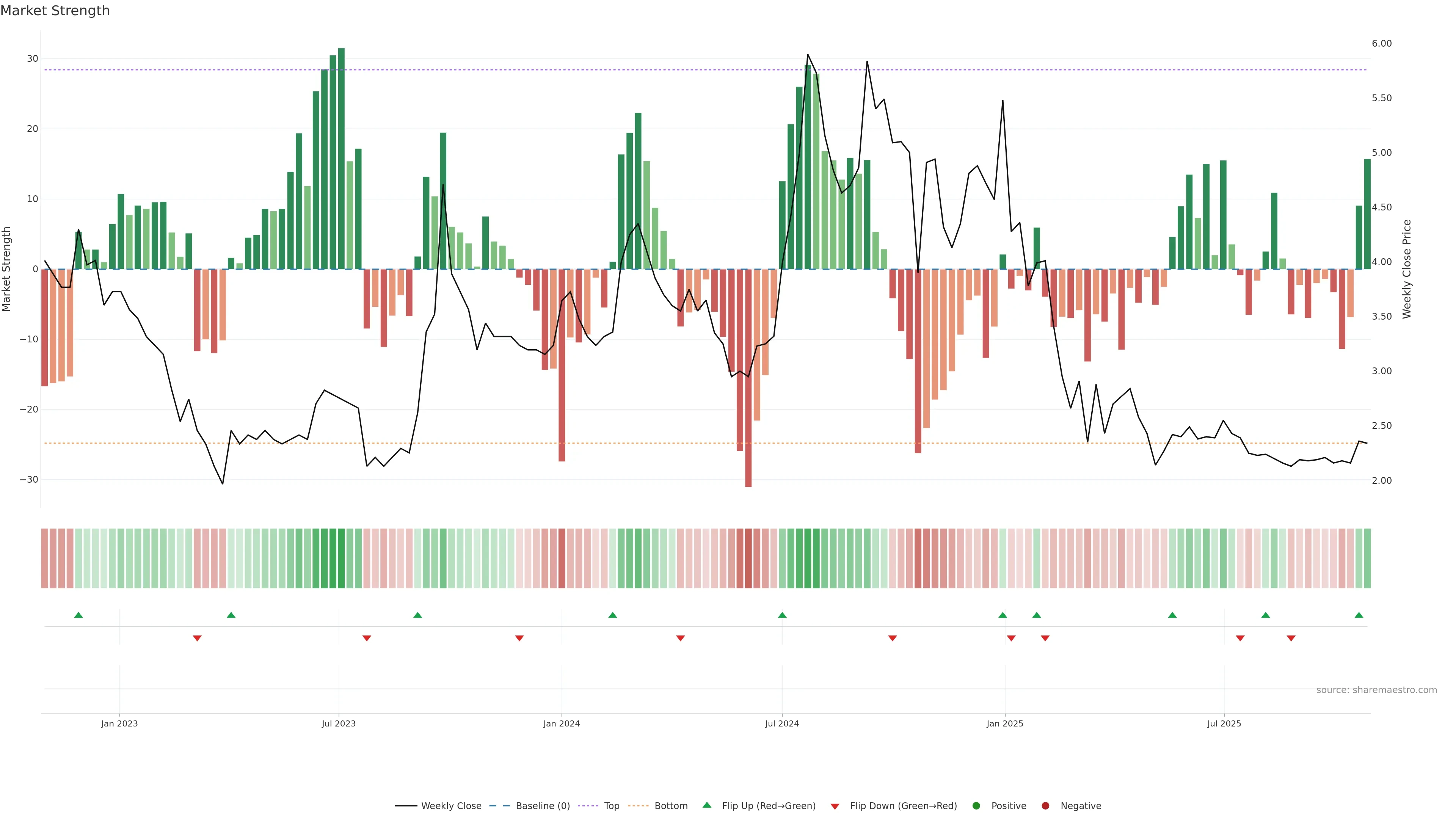Image resolution: width=1456 pixels, height=819 pixels.
Task: Click the rightmost green flip-up triangle marker
Action: point(1359,615)
